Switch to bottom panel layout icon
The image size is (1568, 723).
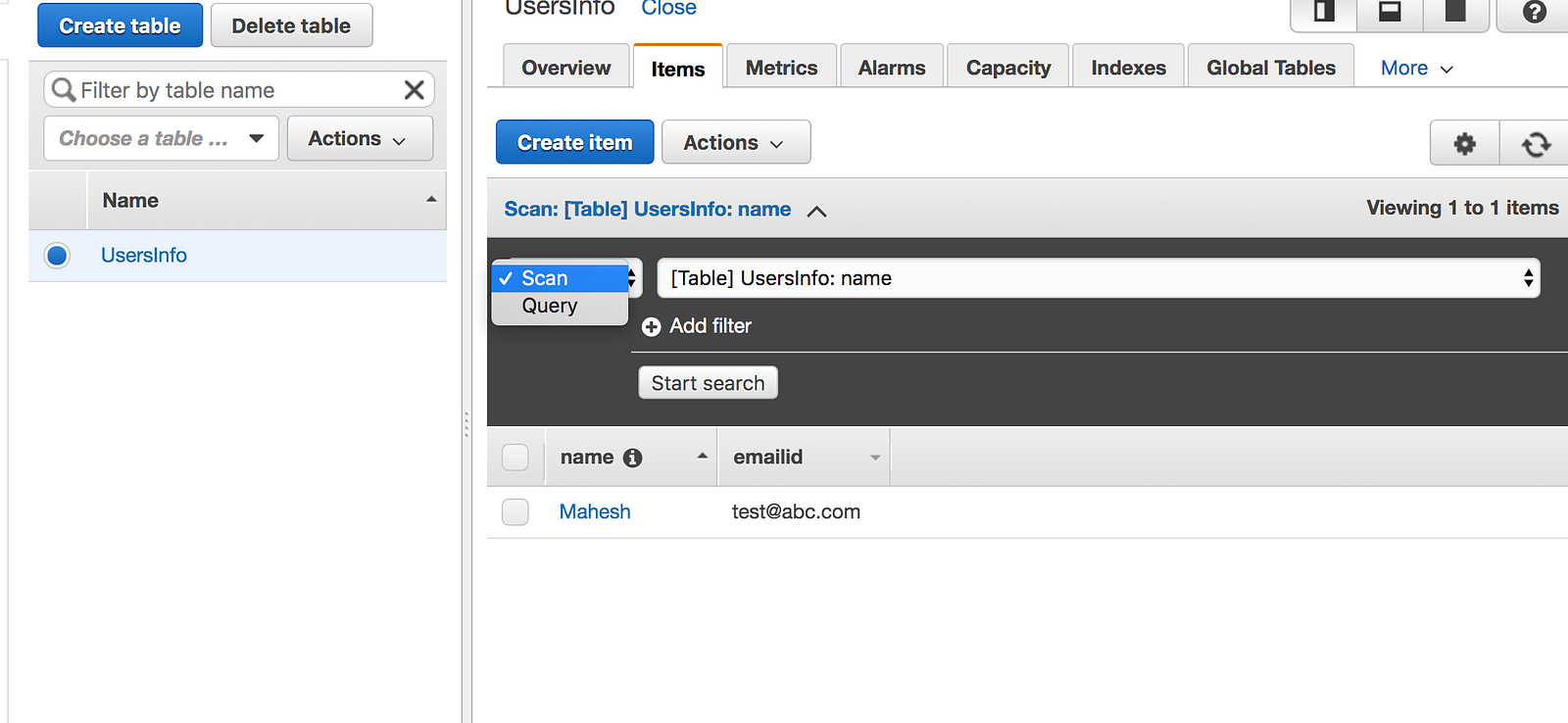pos(1390,12)
